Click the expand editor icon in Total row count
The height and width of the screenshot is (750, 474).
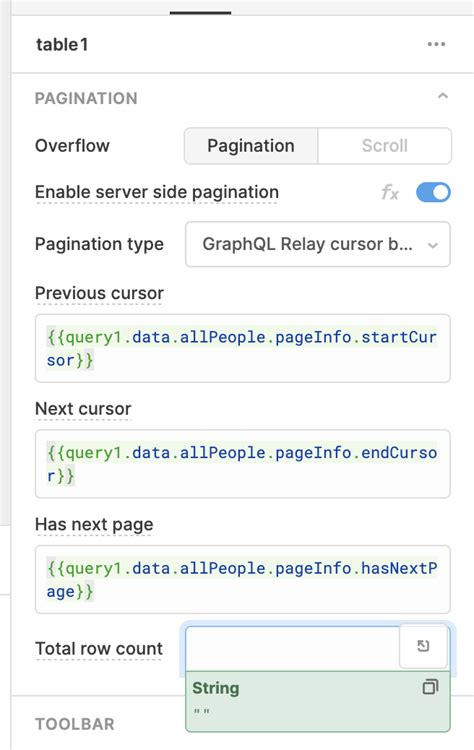coord(423,646)
